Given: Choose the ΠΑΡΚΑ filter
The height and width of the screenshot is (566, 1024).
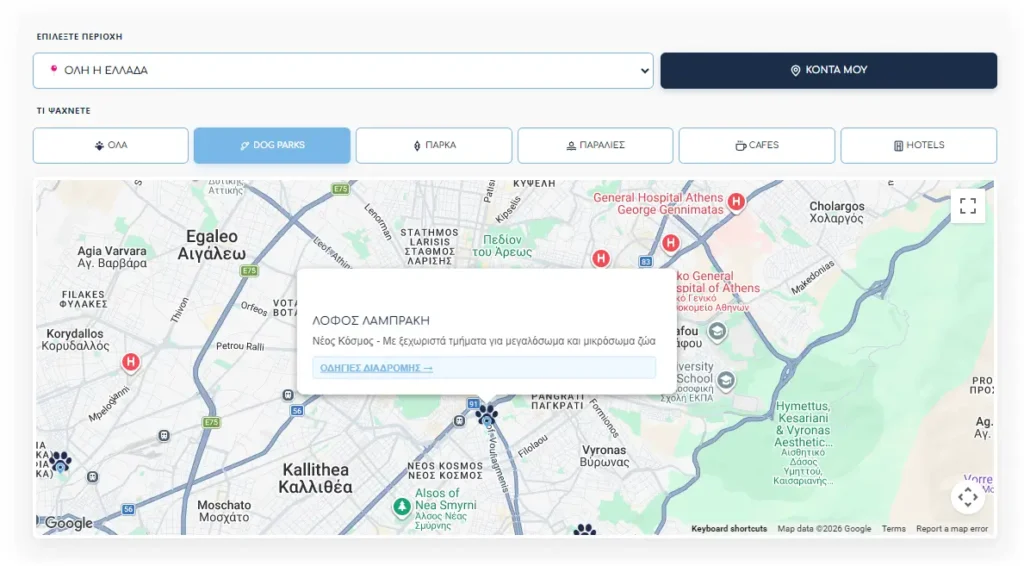Looking at the screenshot, I should coord(434,146).
